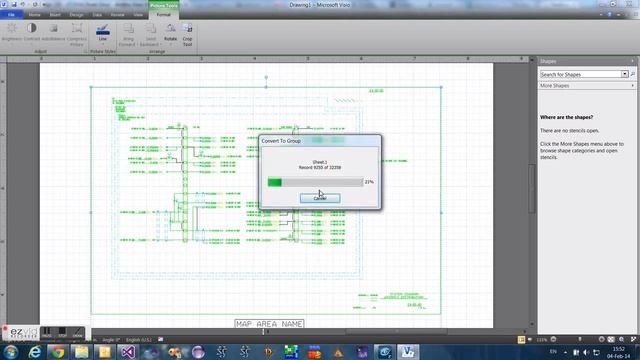Pause the ezvid recording
Screen dimensions: 640x360
[x=47, y=333]
